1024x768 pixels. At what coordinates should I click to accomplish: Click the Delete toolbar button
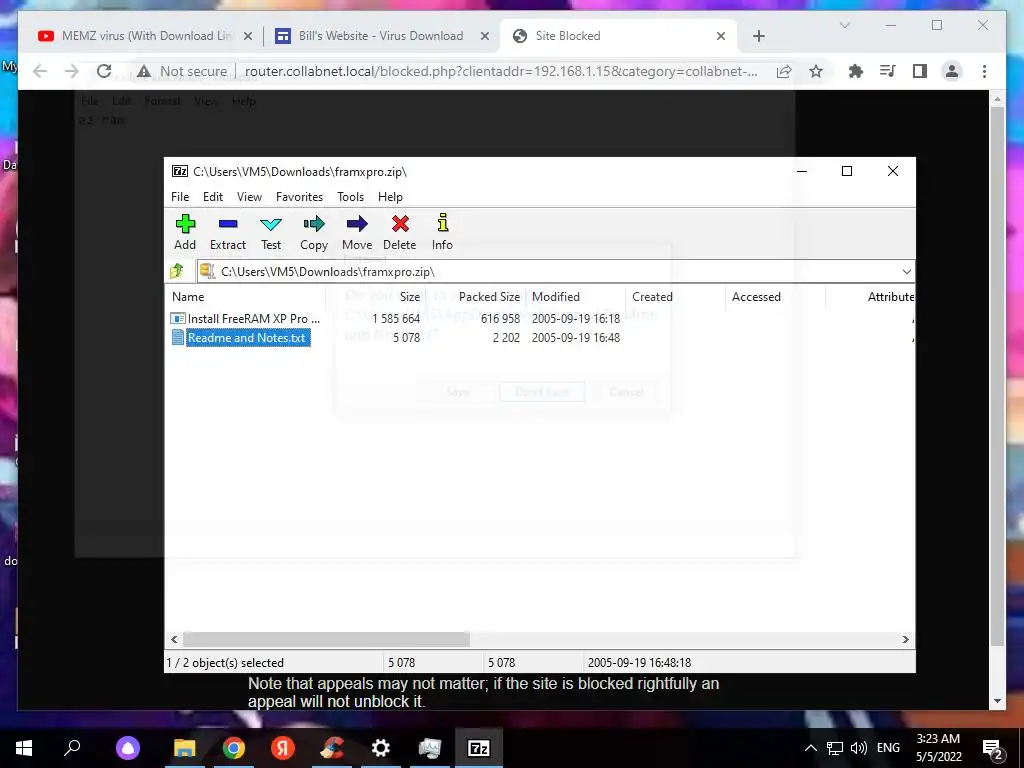(x=400, y=232)
